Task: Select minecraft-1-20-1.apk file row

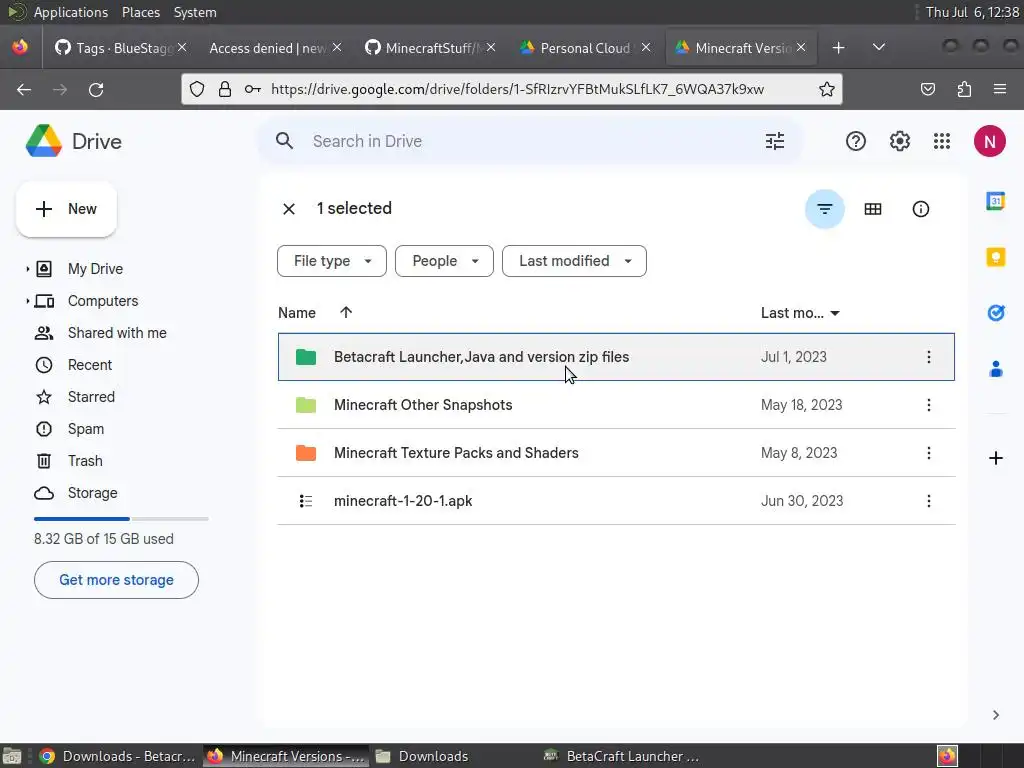Action: [616, 501]
